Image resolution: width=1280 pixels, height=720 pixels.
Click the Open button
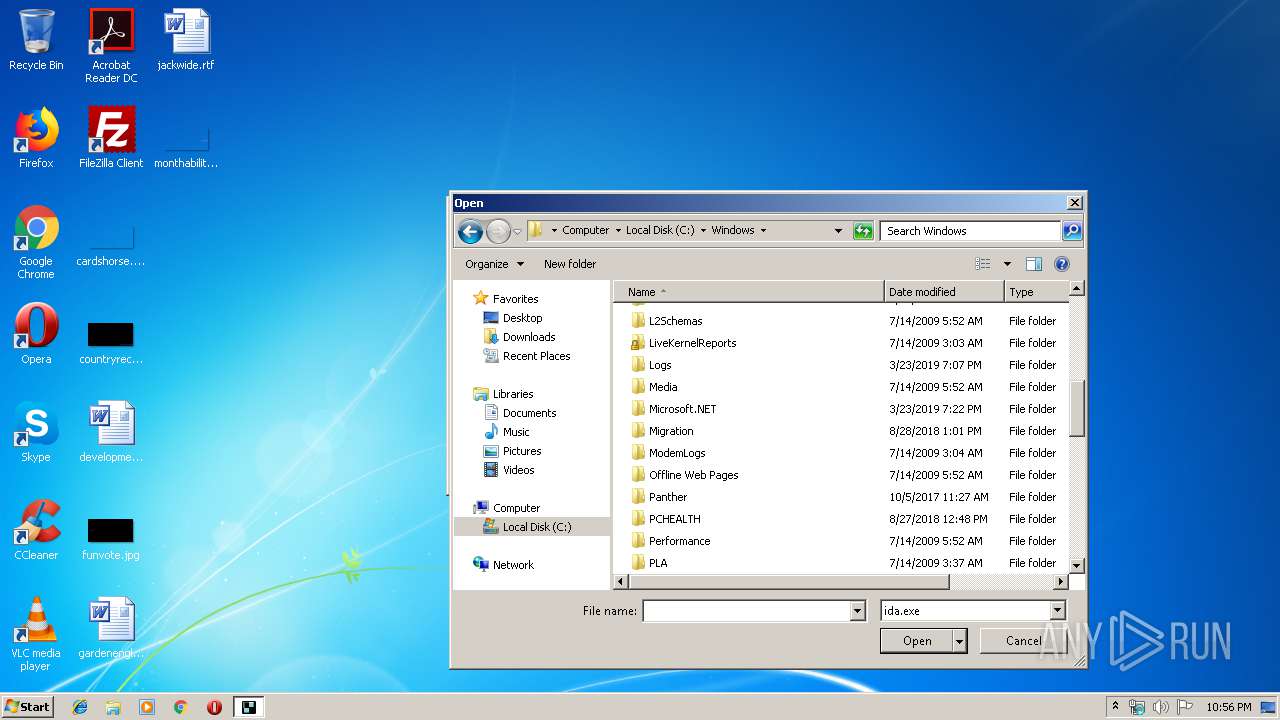(x=917, y=641)
